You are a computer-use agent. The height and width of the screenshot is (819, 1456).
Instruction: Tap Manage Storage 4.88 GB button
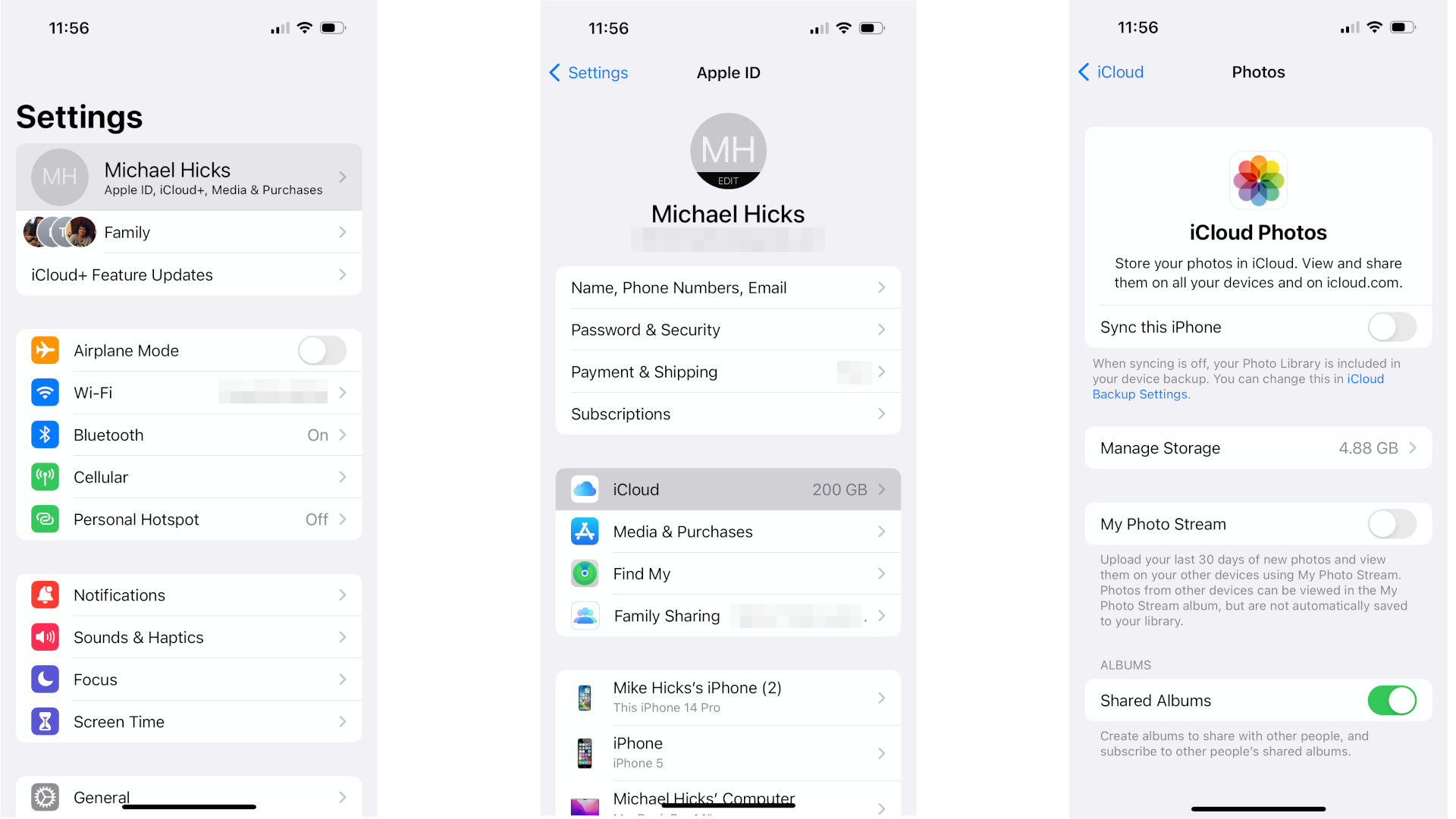pyautogui.click(x=1256, y=447)
